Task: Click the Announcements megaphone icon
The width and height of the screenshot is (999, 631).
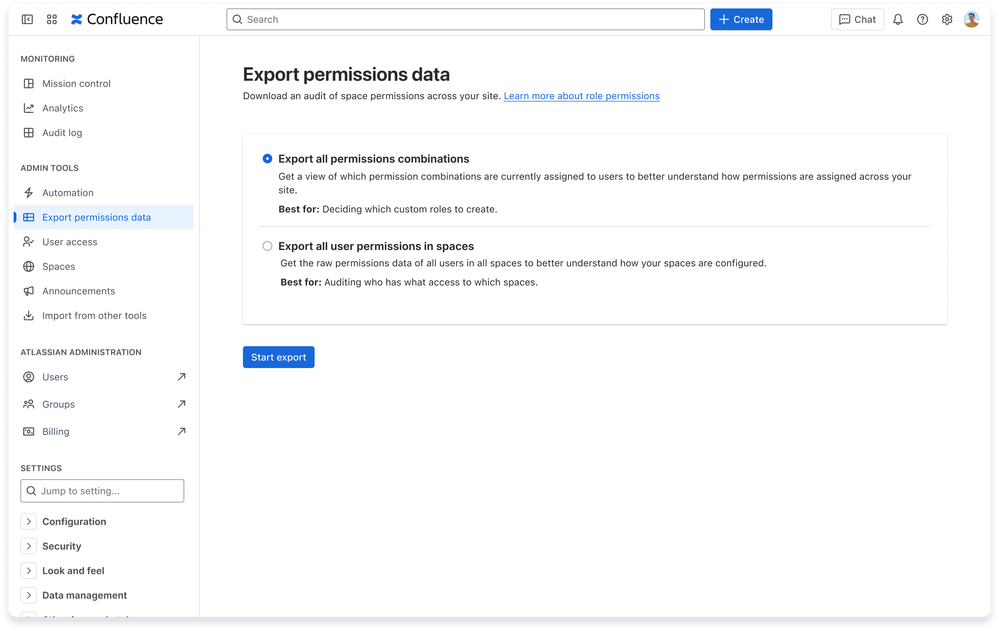Action: pyautogui.click(x=29, y=291)
